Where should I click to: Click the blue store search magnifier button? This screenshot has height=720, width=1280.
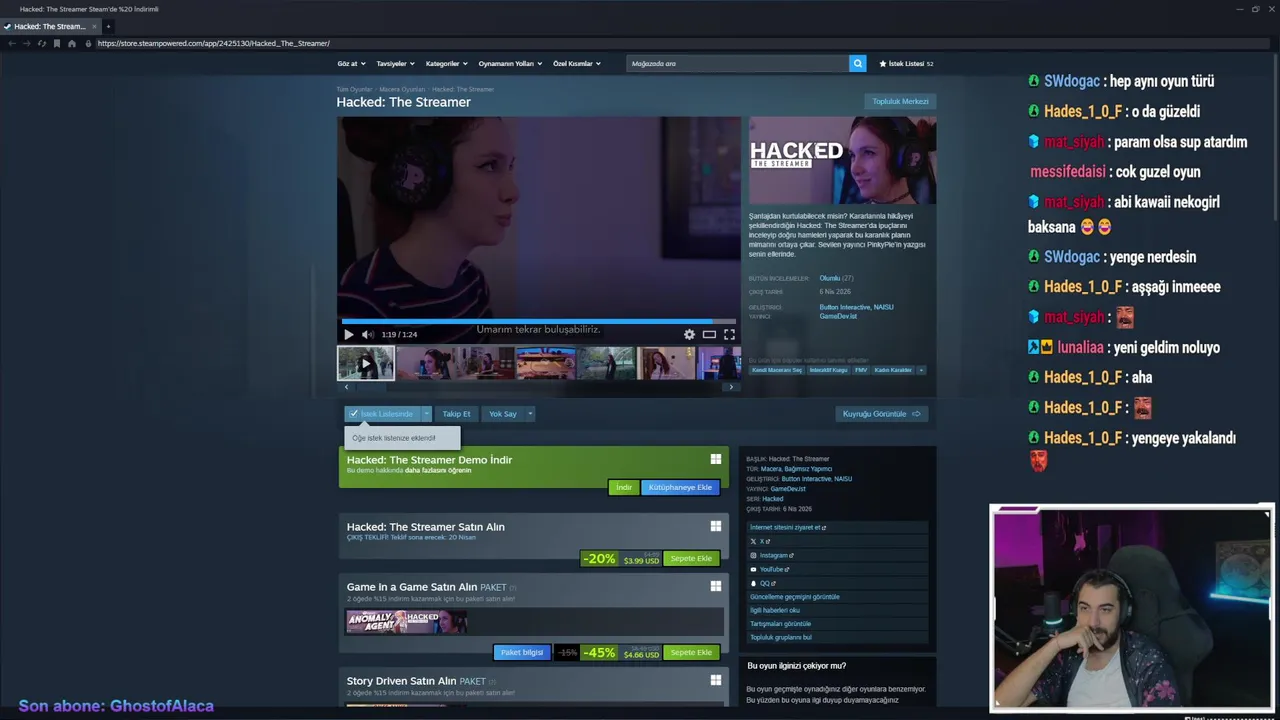(x=858, y=63)
